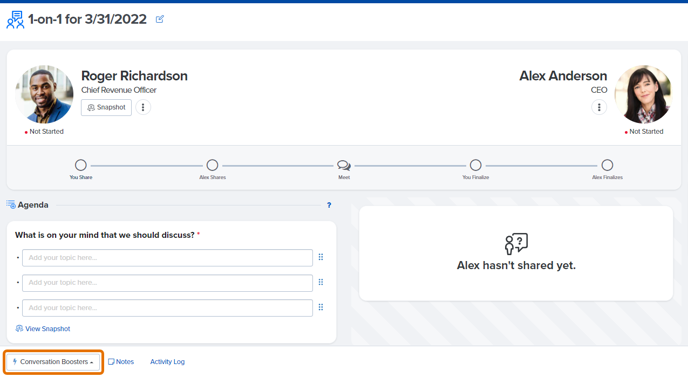Click the Roger Richardson name heading
Screen dimensions: 688x377
coord(134,76)
